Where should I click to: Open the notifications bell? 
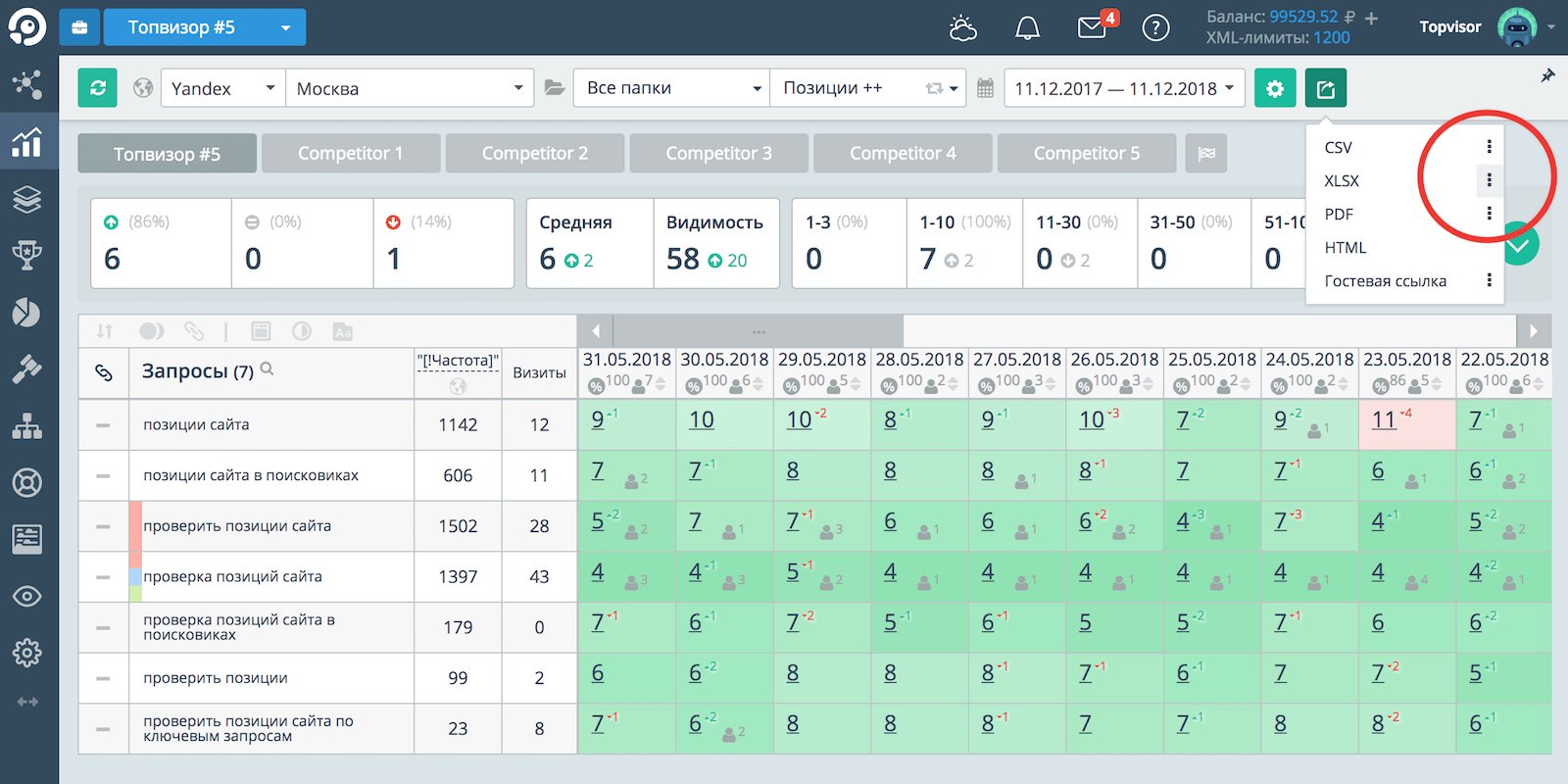pyautogui.click(x=1027, y=27)
